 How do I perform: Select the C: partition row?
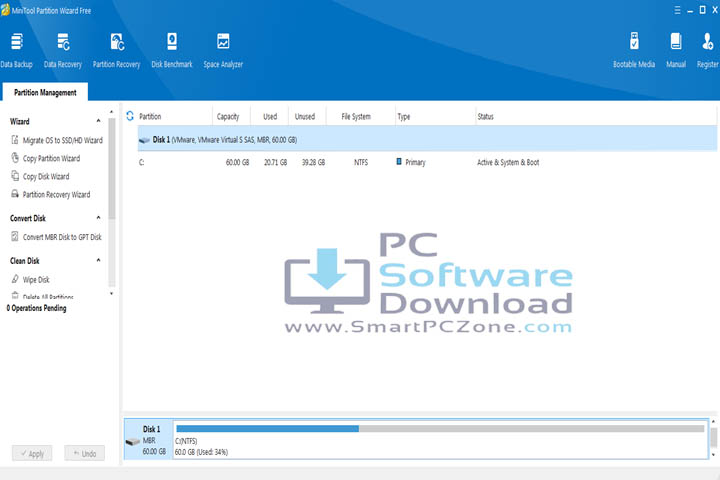click(427, 162)
